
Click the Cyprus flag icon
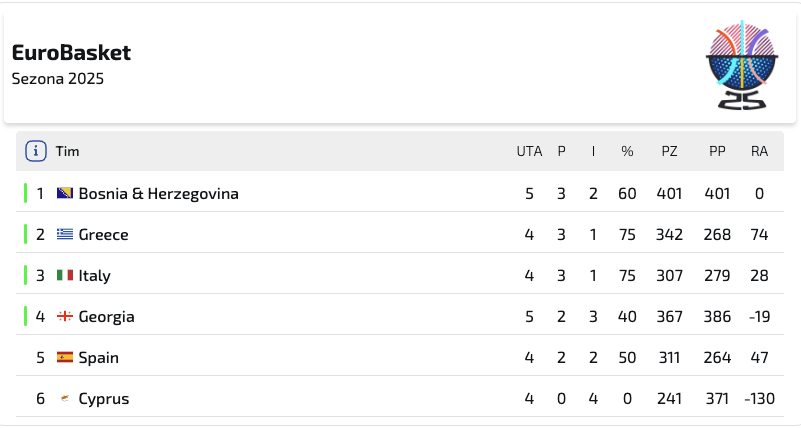[65, 398]
